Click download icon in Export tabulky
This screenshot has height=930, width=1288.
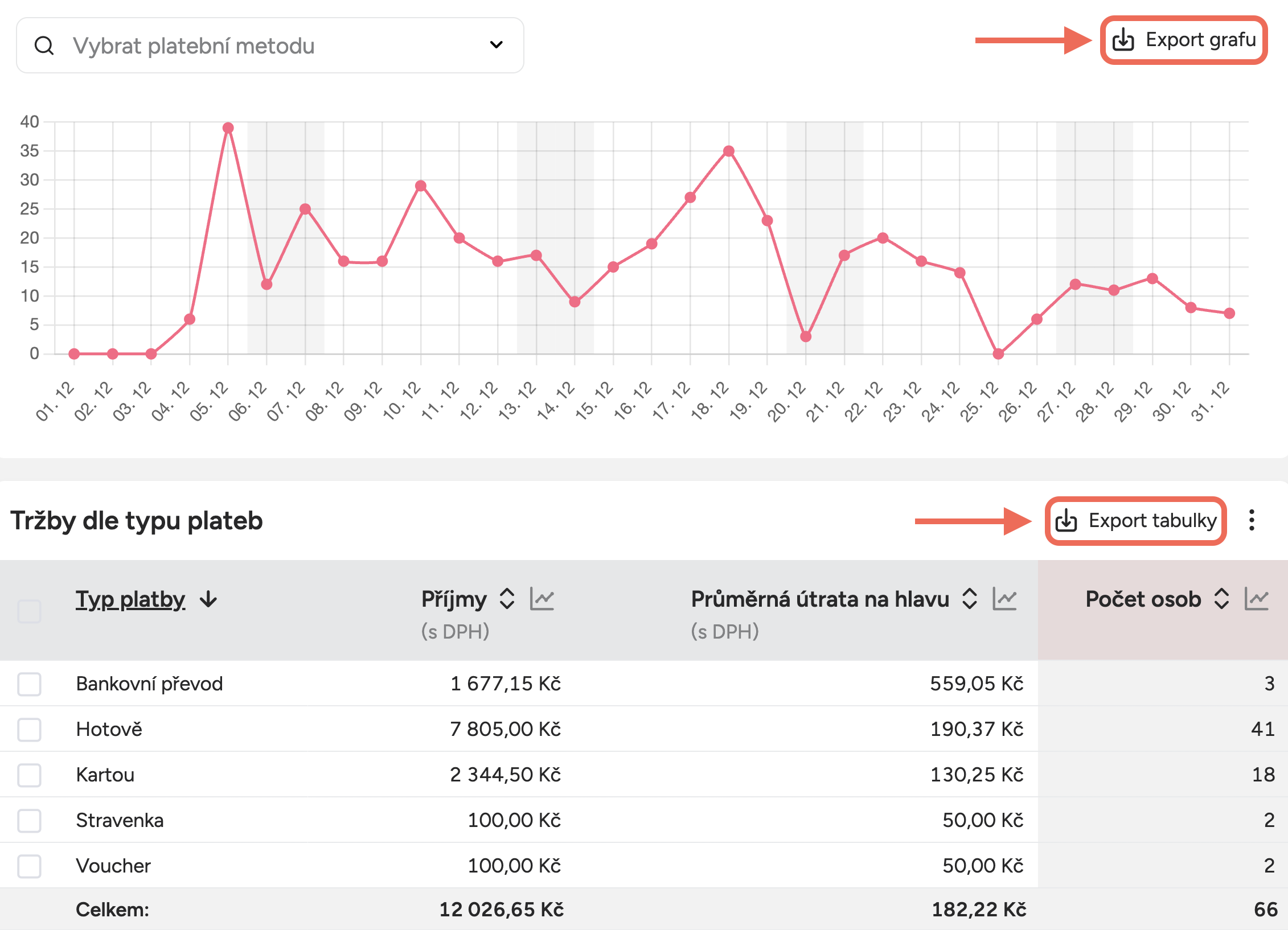1066,520
